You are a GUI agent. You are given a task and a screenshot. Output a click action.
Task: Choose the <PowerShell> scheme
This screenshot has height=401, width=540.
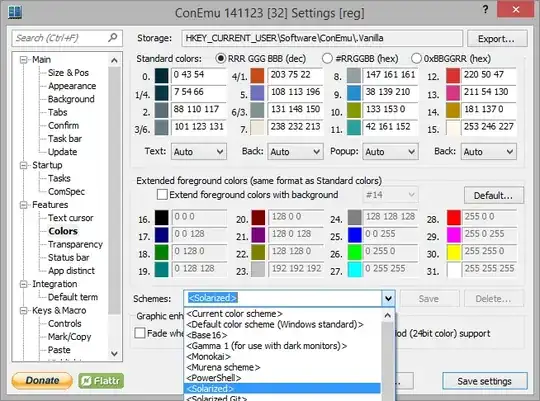click(283, 378)
